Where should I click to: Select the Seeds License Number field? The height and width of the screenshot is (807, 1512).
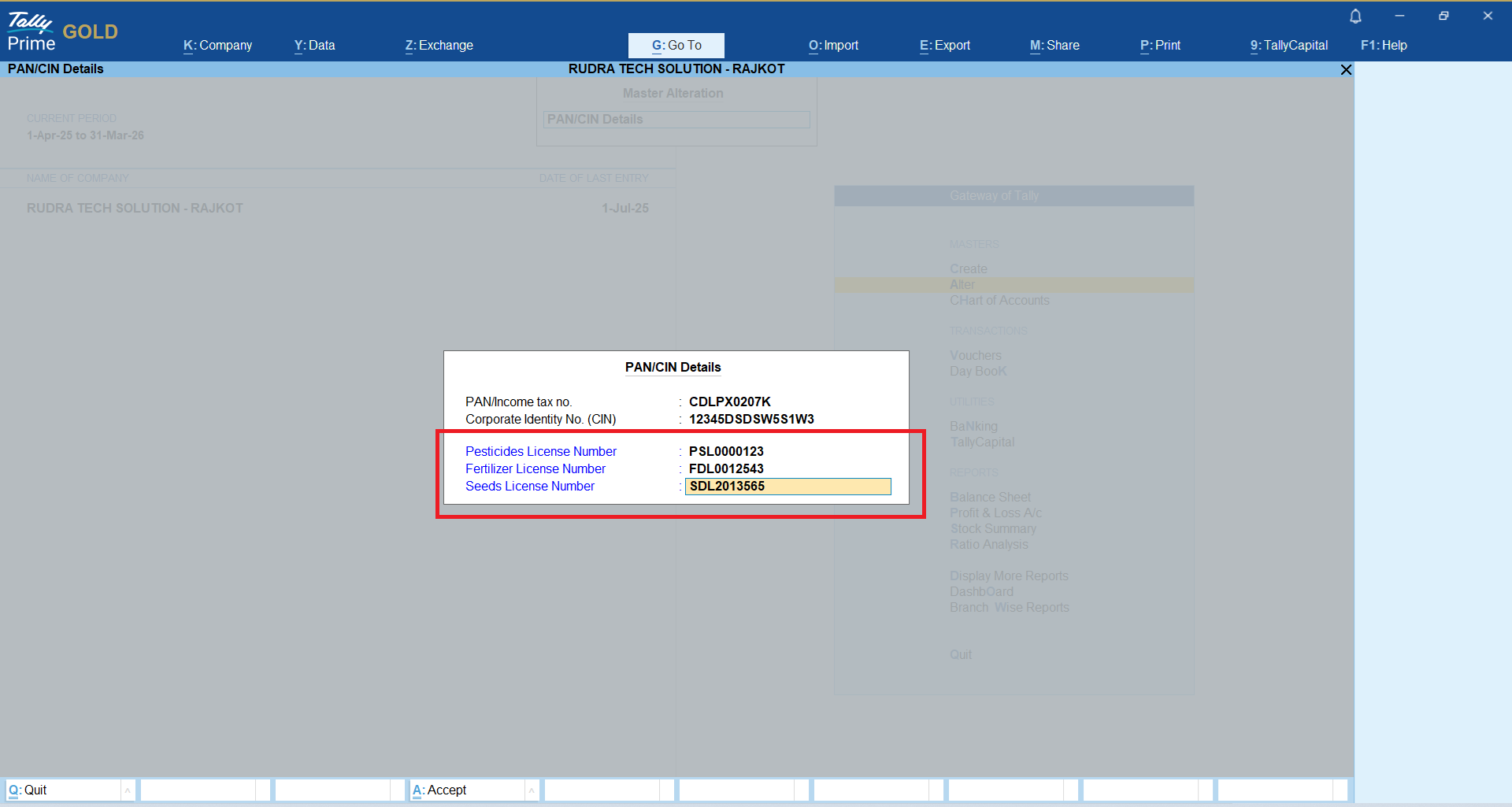point(787,487)
